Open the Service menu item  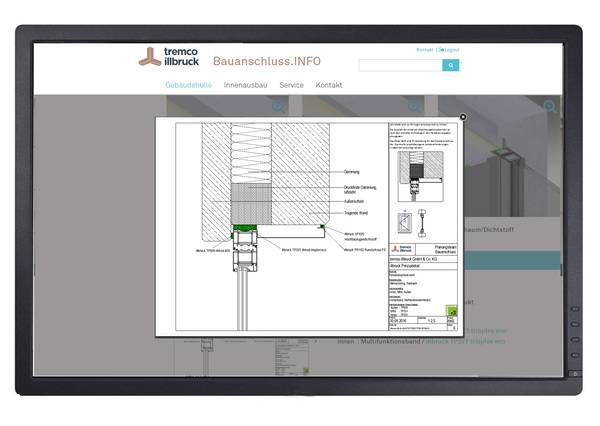click(291, 85)
